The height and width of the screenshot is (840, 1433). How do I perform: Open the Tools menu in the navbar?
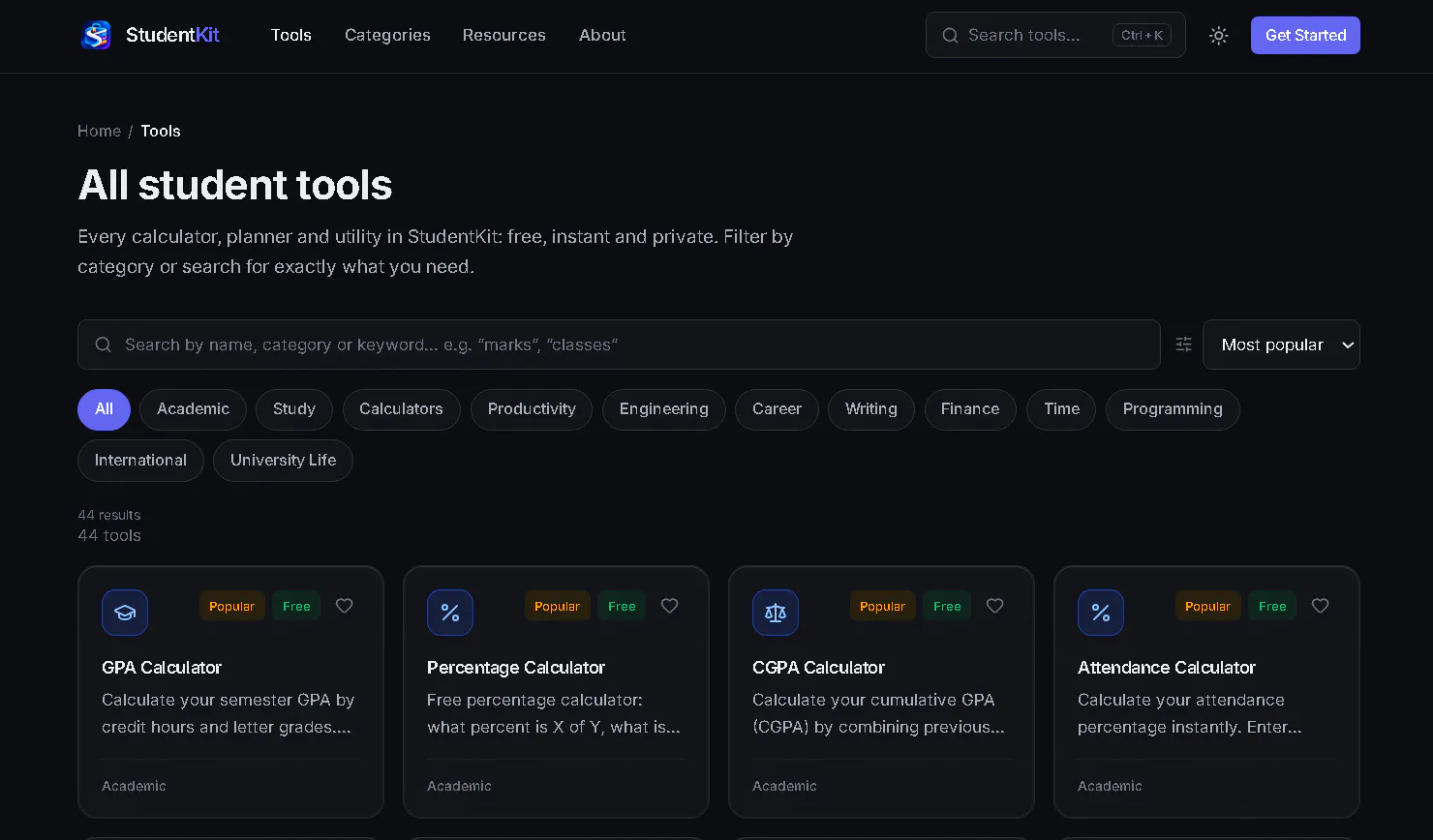(x=291, y=36)
